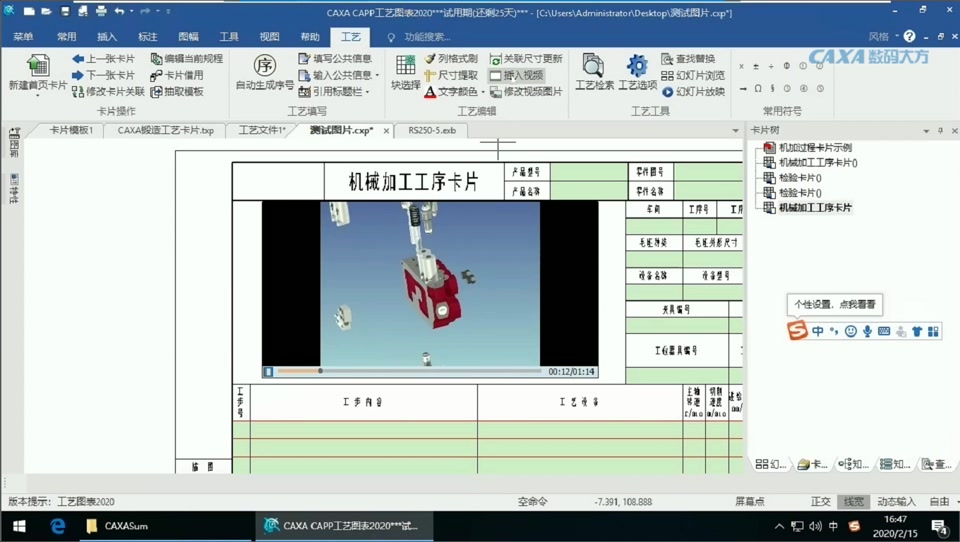Start 幻灯片放映 slide show
The height and width of the screenshot is (542, 960).
(693, 92)
